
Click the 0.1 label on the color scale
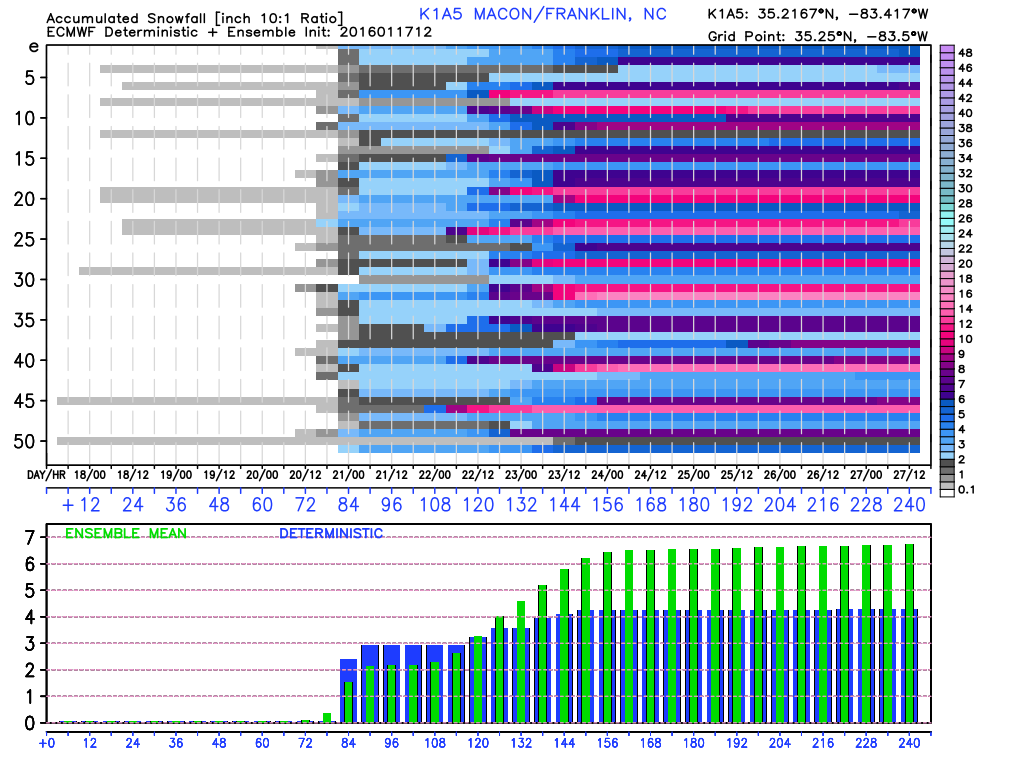966,490
